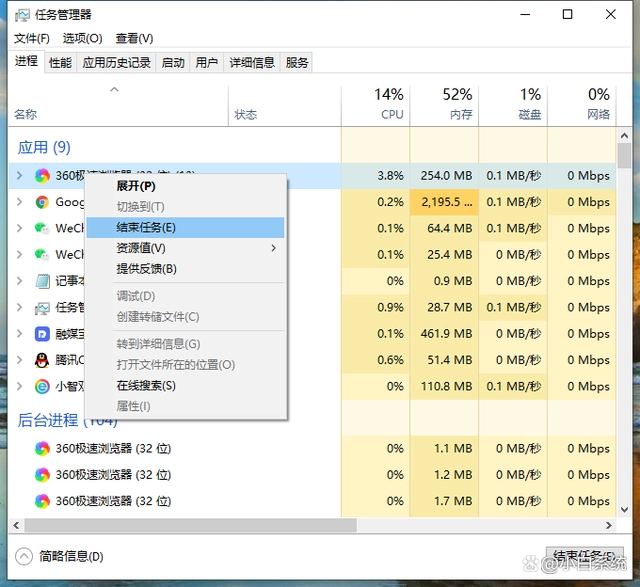Choose 展开(P) in the context menu
Screen dimensions: 640x587
point(185,186)
